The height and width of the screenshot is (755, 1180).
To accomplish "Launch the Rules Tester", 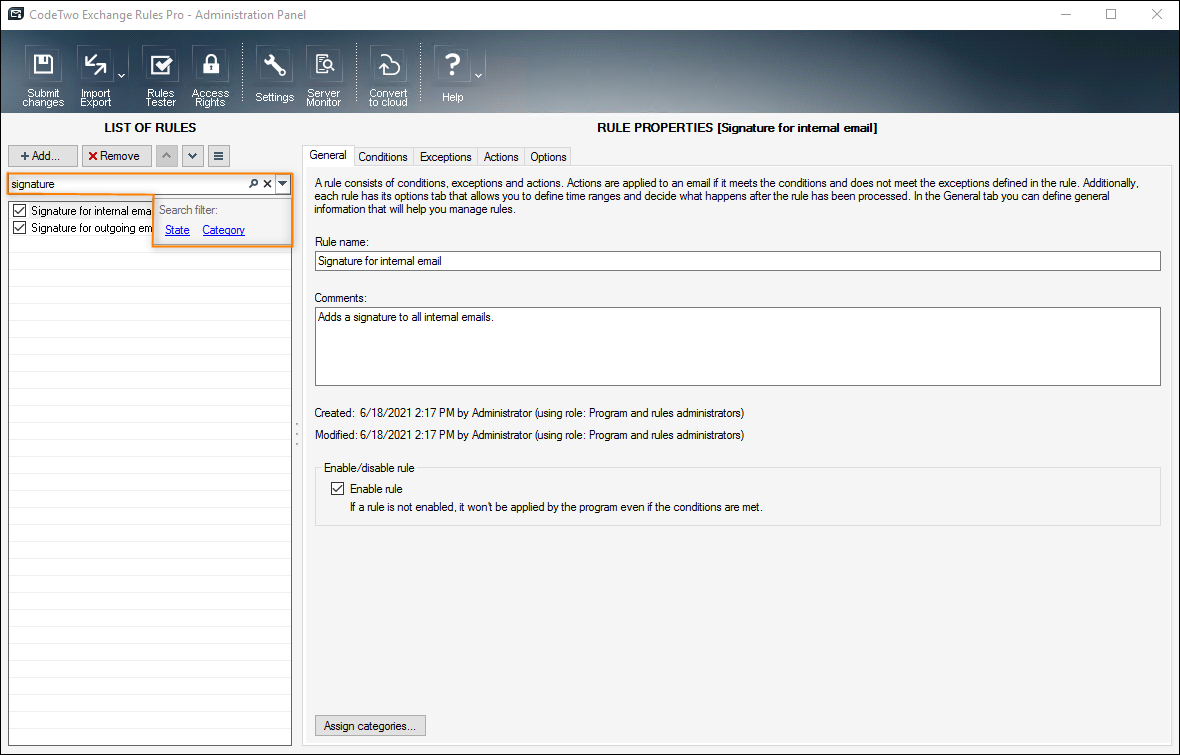I will (160, 76).
